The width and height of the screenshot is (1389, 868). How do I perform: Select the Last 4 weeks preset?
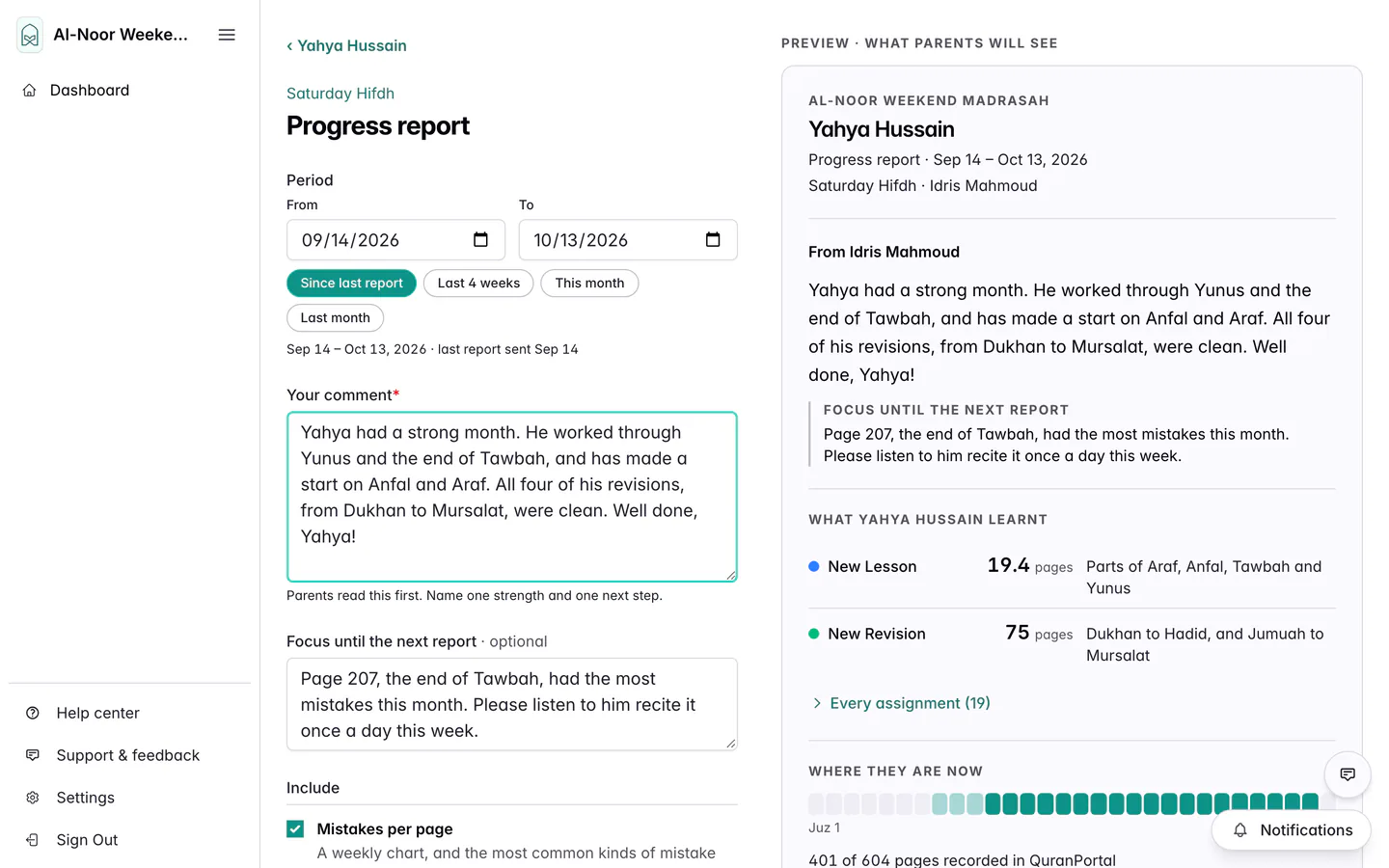tap(478, 283)
